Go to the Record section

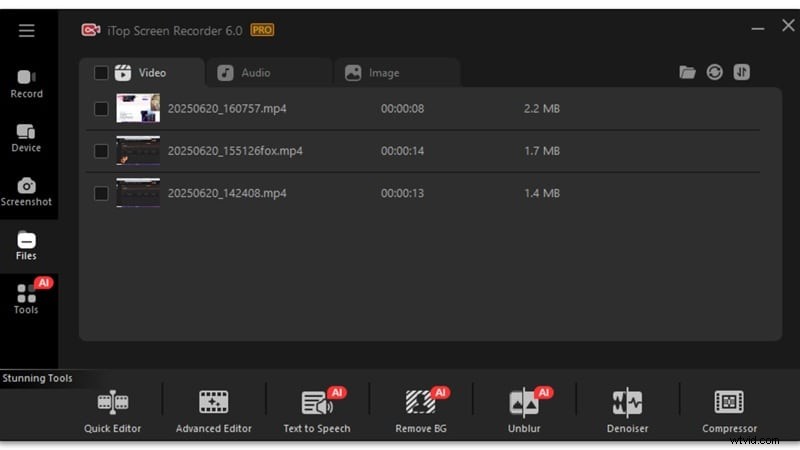point(27,84)
